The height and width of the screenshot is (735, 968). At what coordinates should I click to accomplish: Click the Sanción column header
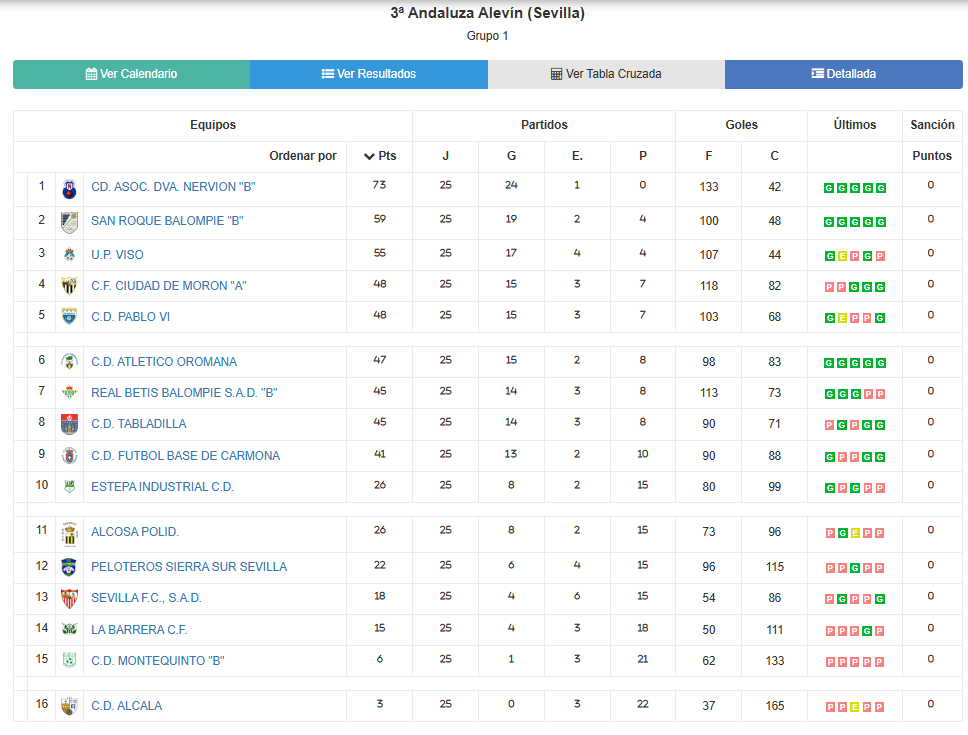pyautogui.click(x=932, y=125)
